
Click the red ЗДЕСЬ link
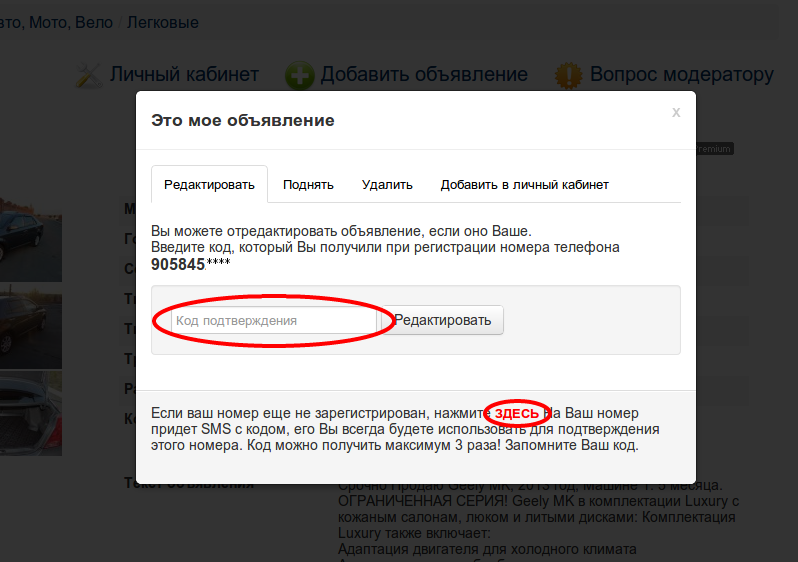(516, 413)
